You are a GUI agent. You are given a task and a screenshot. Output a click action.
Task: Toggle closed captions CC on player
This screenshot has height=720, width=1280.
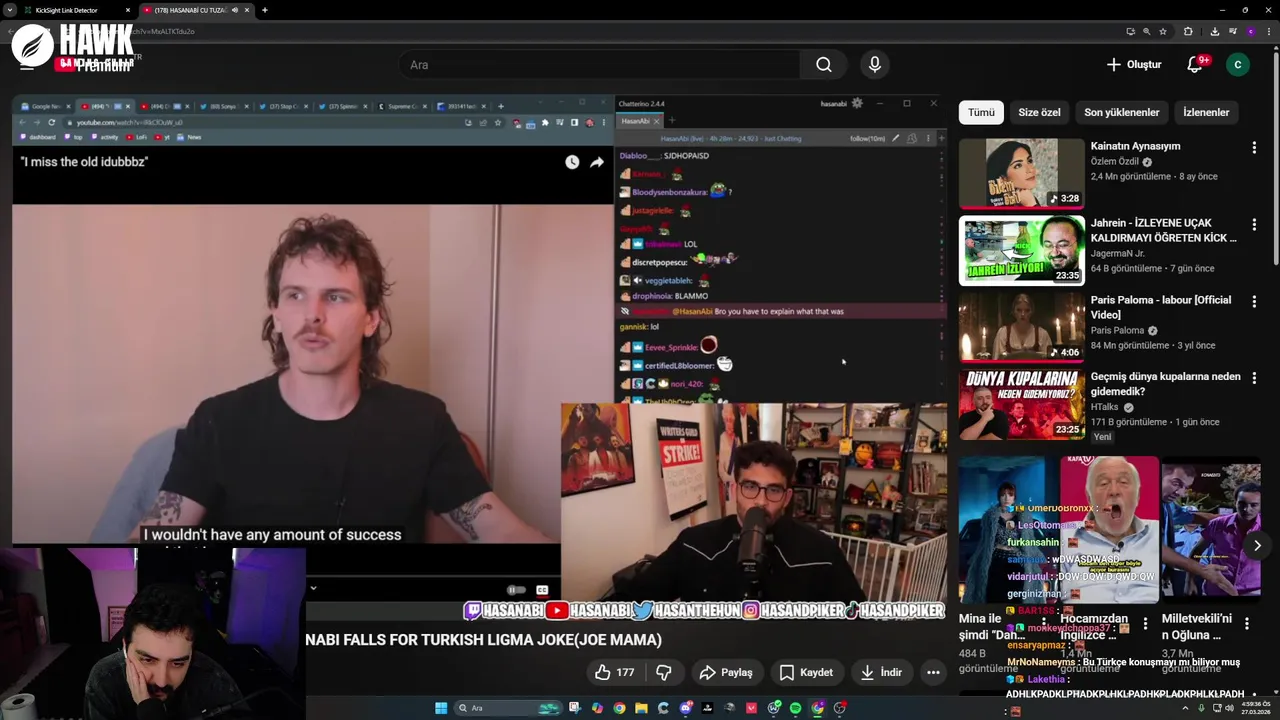[542, 590]
